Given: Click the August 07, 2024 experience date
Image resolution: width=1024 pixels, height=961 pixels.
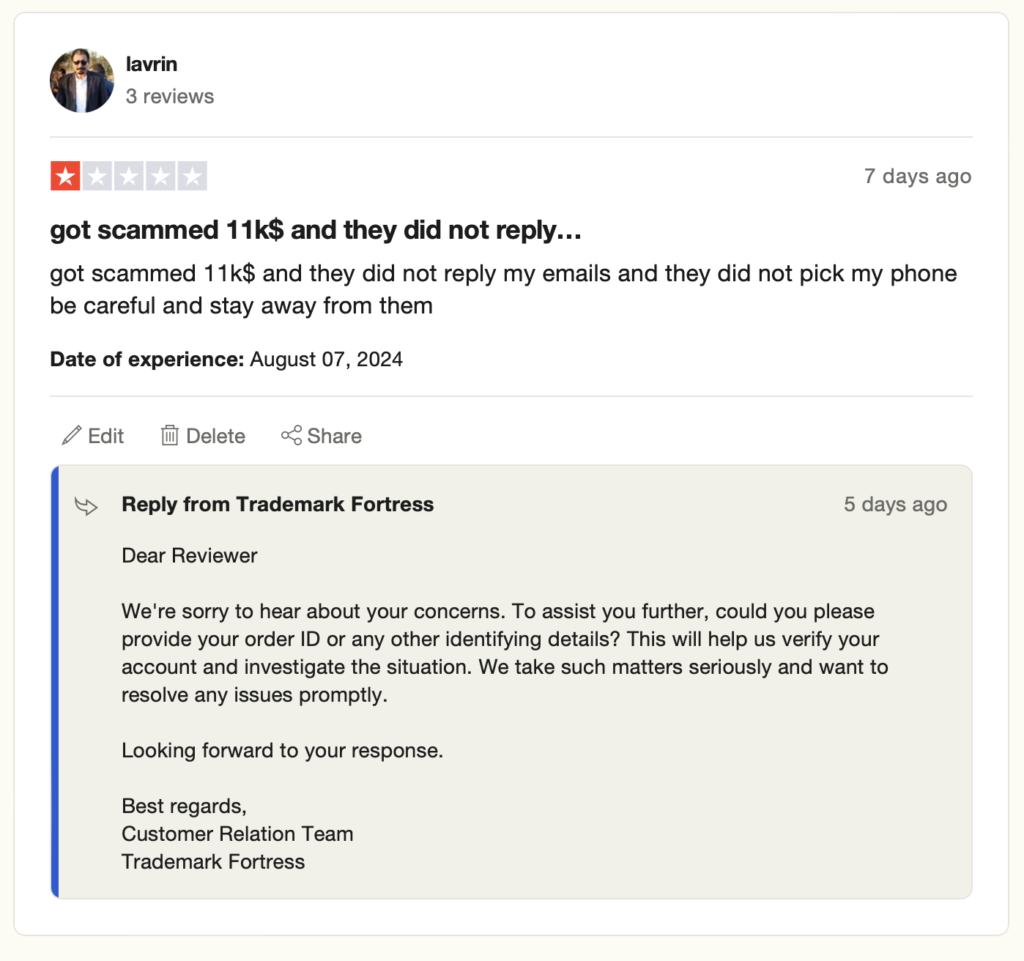Looking at the screenshot, I should (326, 359).
